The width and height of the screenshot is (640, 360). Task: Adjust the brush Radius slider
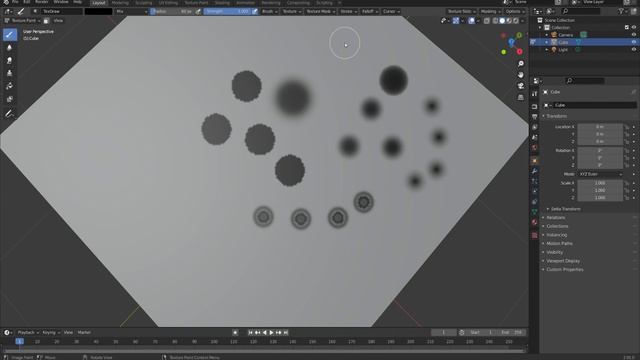click(172, 11)
